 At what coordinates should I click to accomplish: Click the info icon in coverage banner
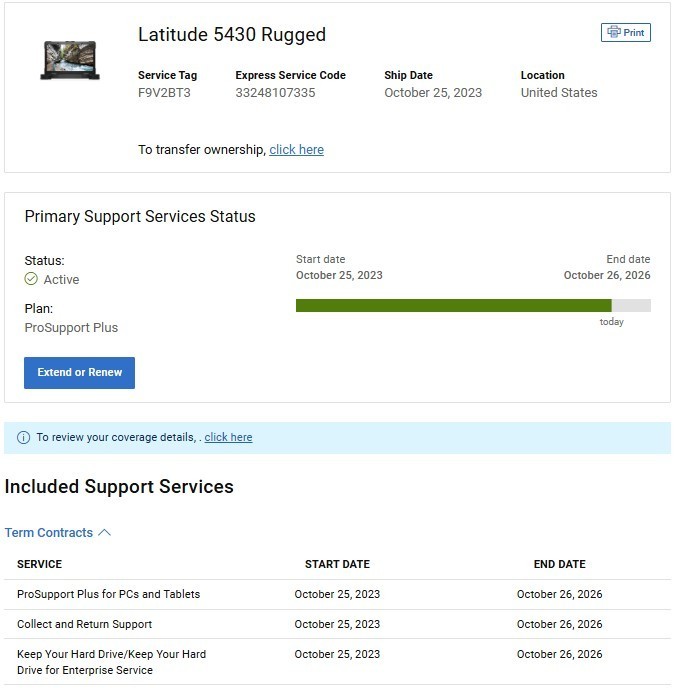(x=23, y=437)
